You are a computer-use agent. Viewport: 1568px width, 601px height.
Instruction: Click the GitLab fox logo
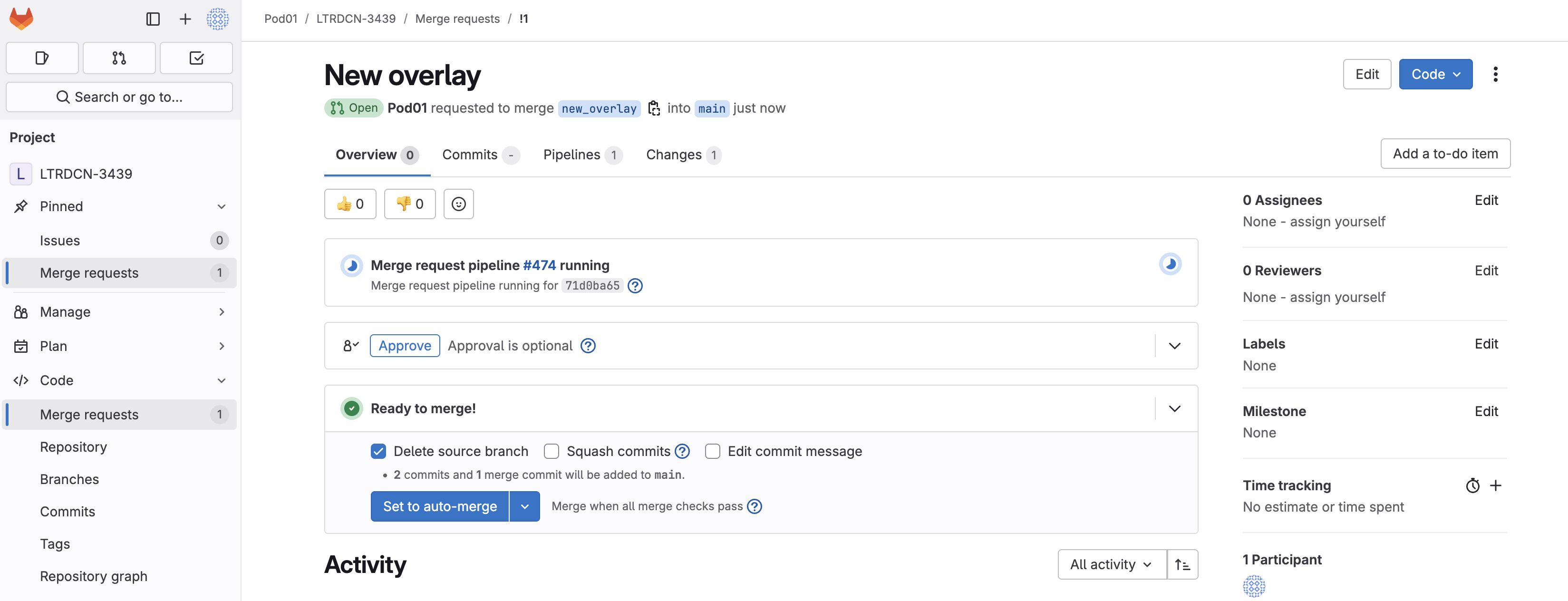click(21, 19)
